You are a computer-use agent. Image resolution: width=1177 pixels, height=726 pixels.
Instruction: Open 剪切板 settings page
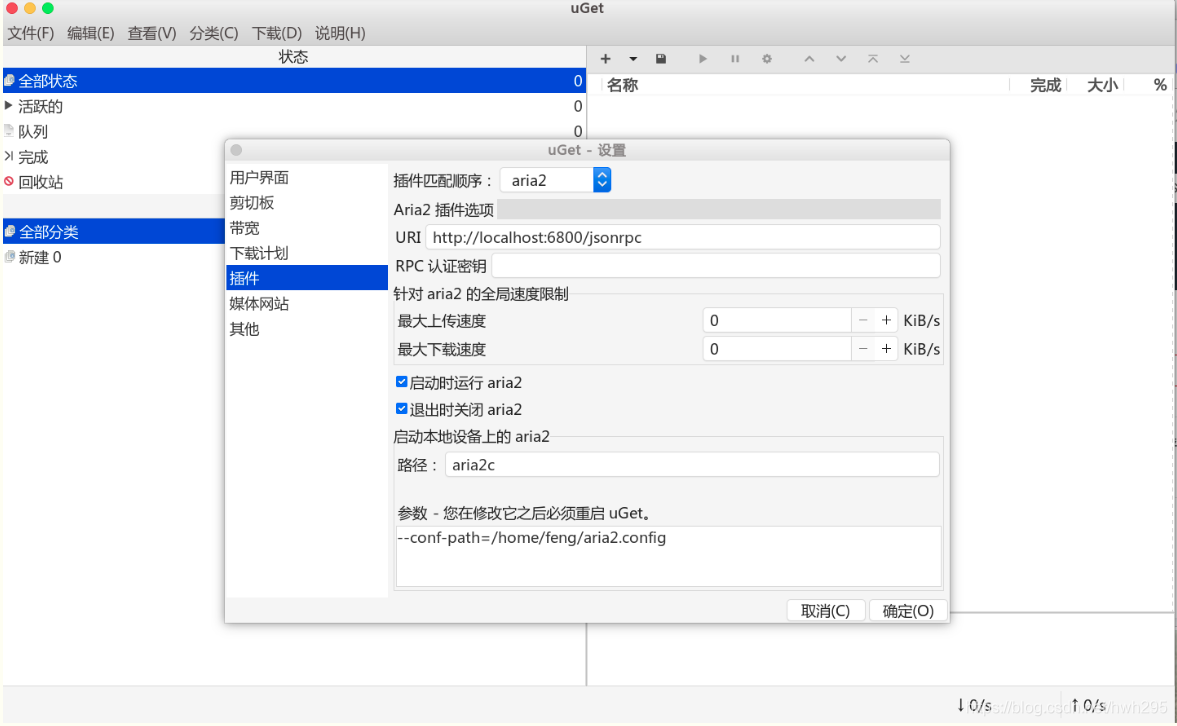coord(306,203)
